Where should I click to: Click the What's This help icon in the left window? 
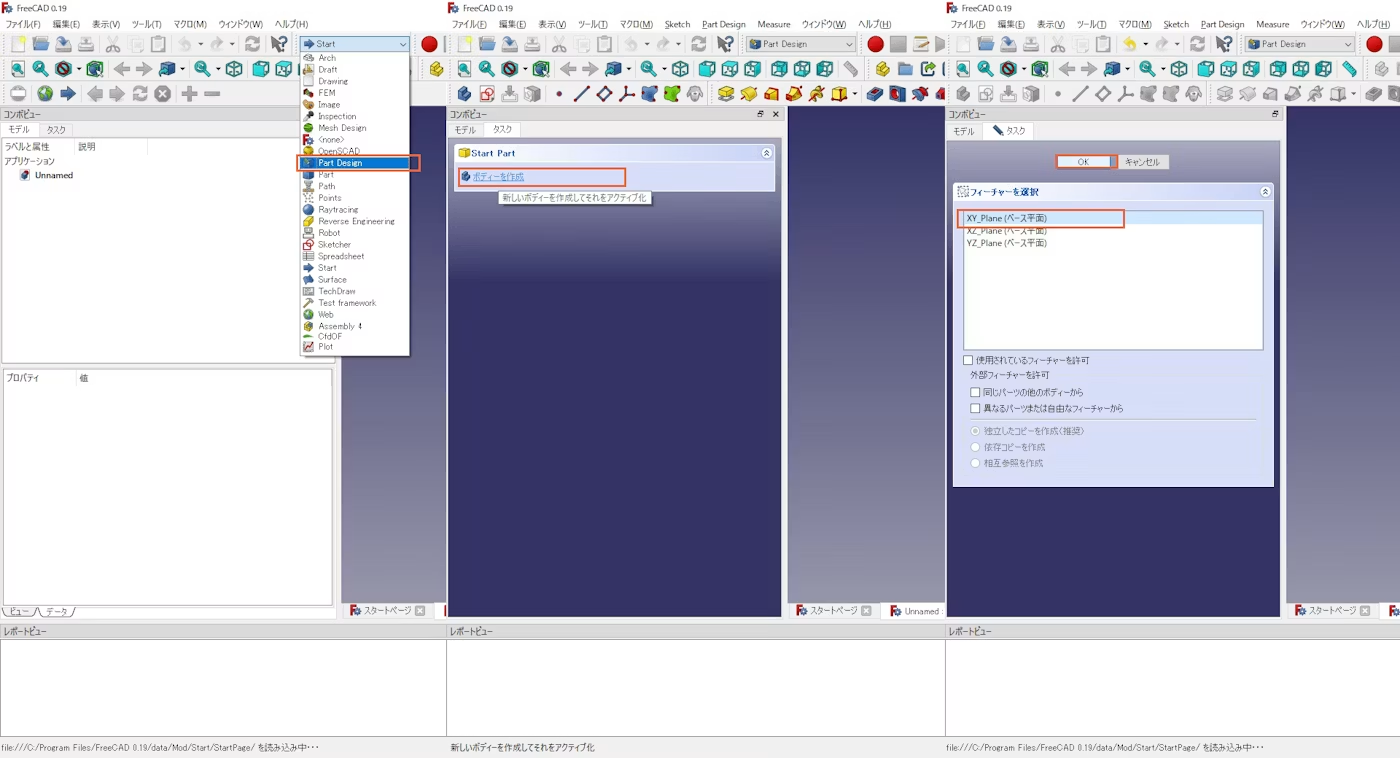coord(279,44)
